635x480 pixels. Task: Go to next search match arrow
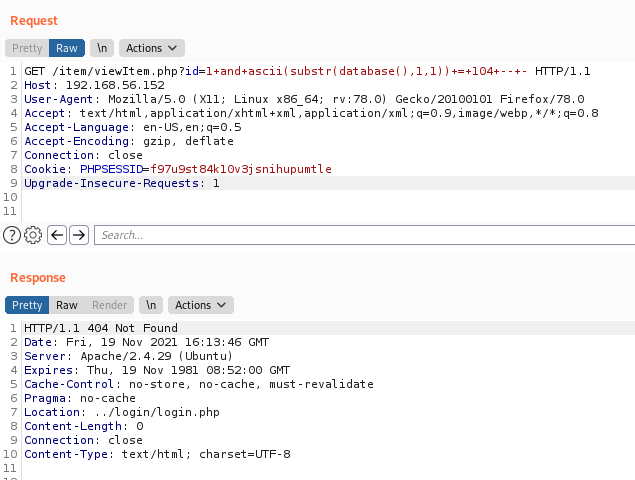79,235
